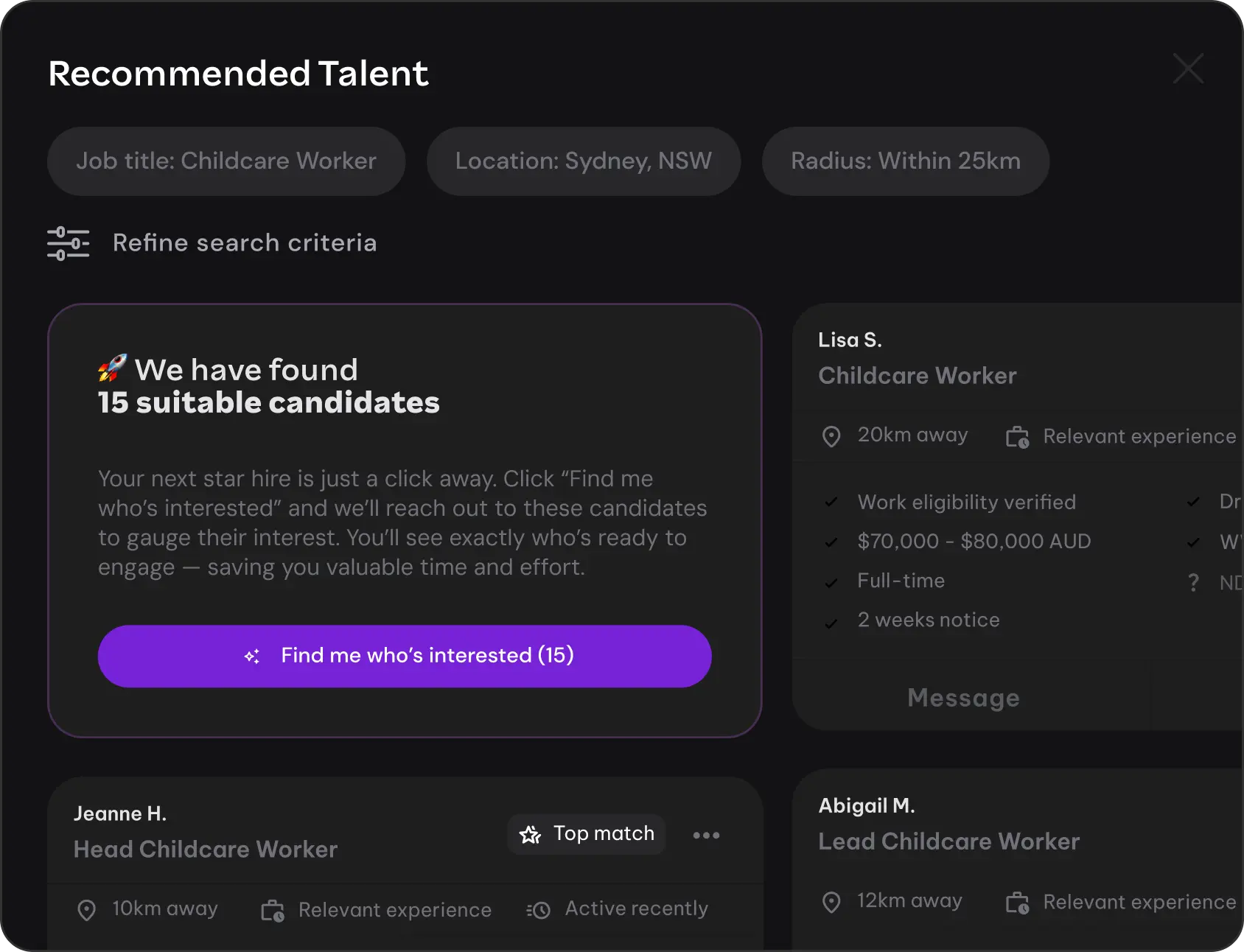Click Job title: Childcare Worker filter chip
The width and height of the screenshot is (1244, 952).
[226, 161]
